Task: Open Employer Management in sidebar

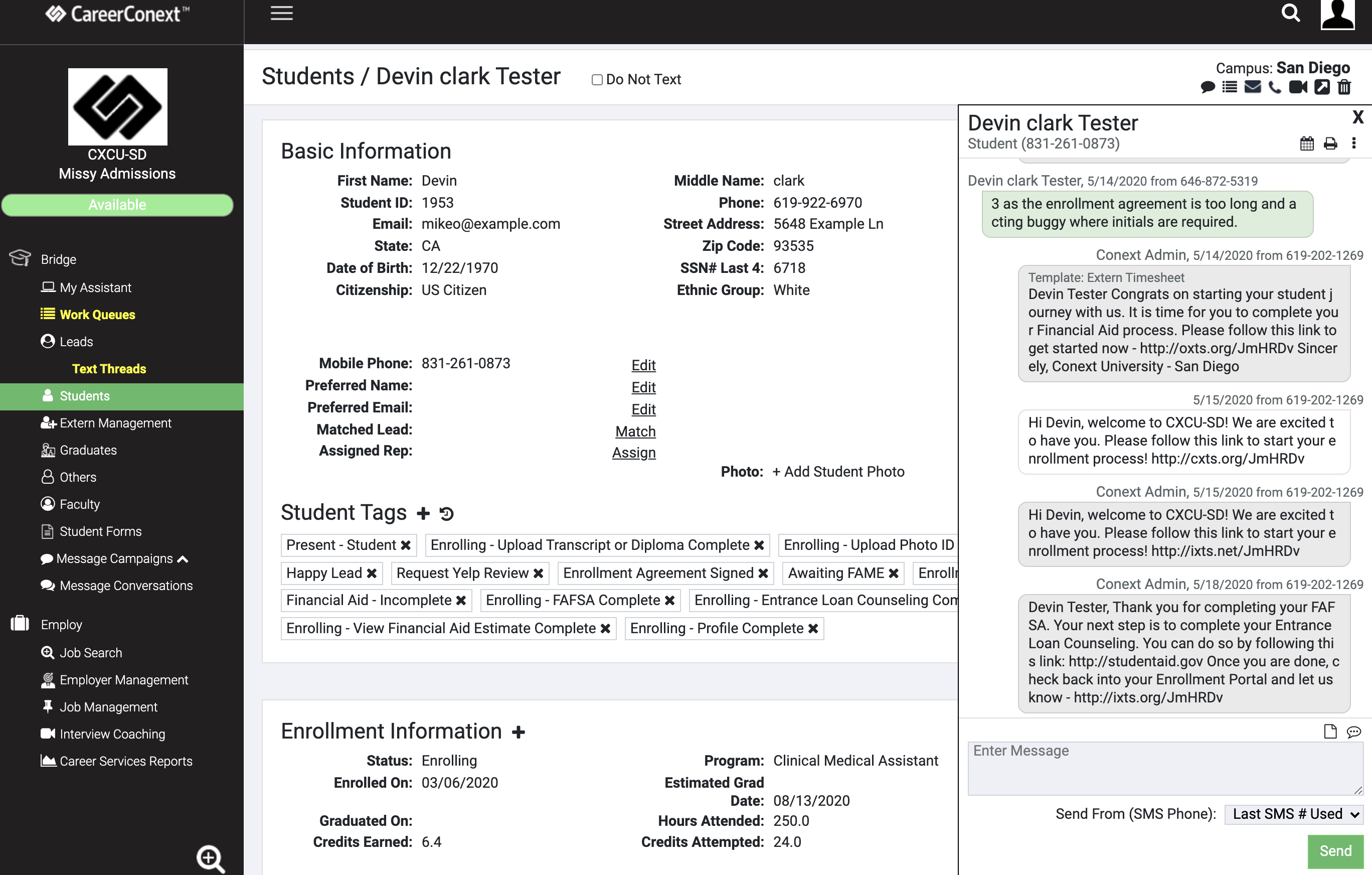Action: pos(114,680)
